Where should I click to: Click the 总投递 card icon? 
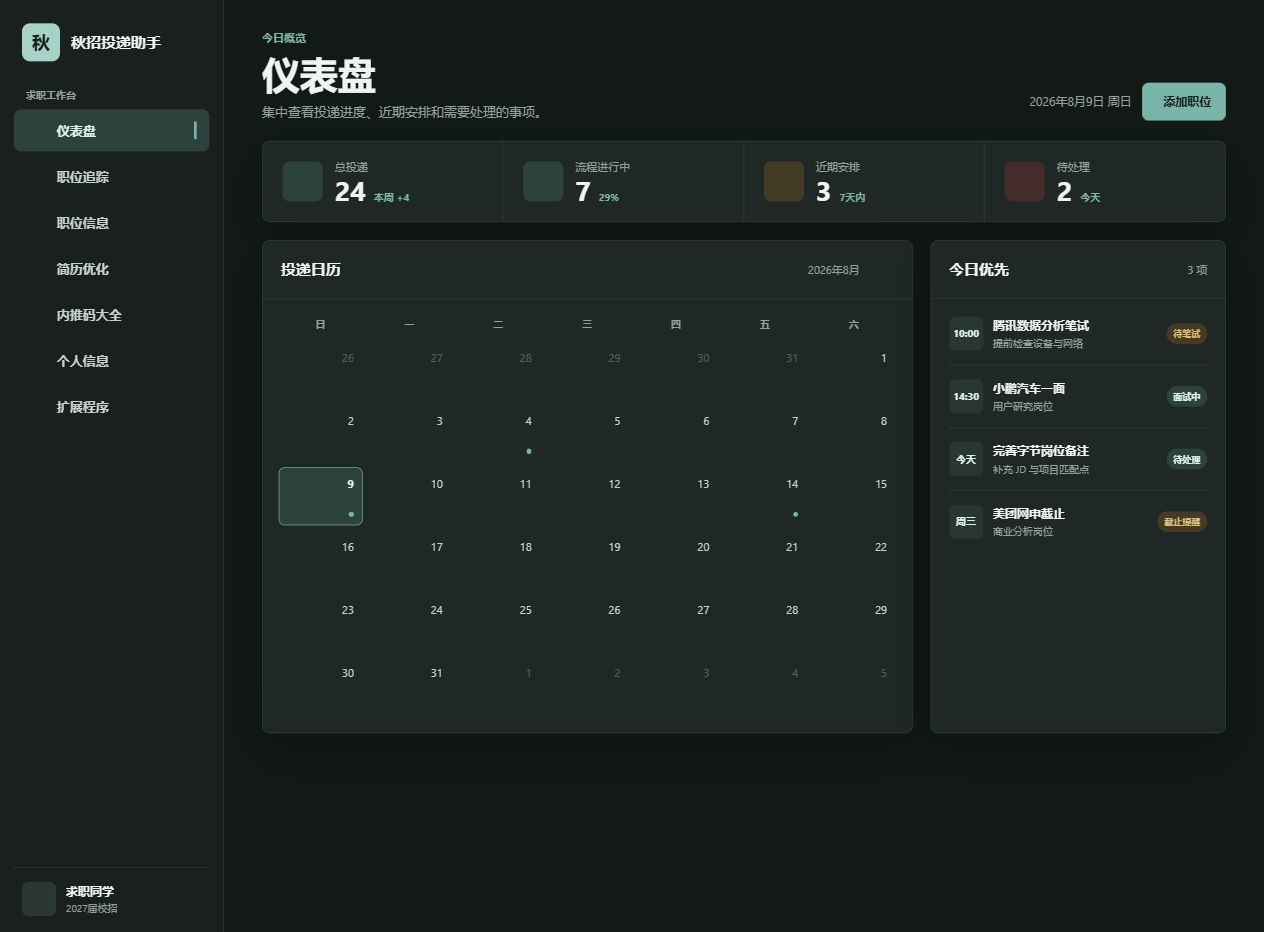(x=302, y=181)
